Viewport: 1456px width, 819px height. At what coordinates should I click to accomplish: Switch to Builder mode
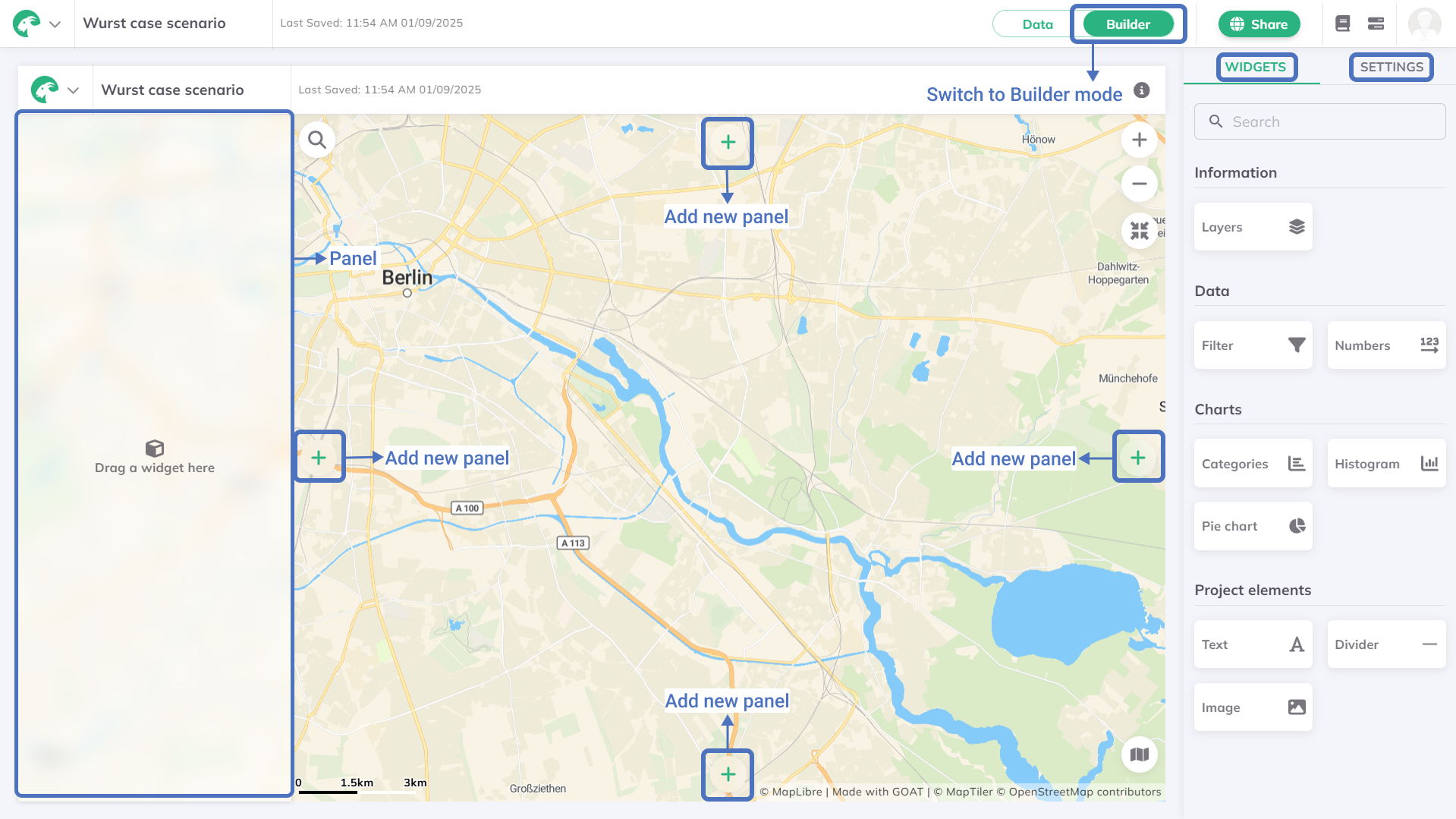click(x=1127, y=24)
